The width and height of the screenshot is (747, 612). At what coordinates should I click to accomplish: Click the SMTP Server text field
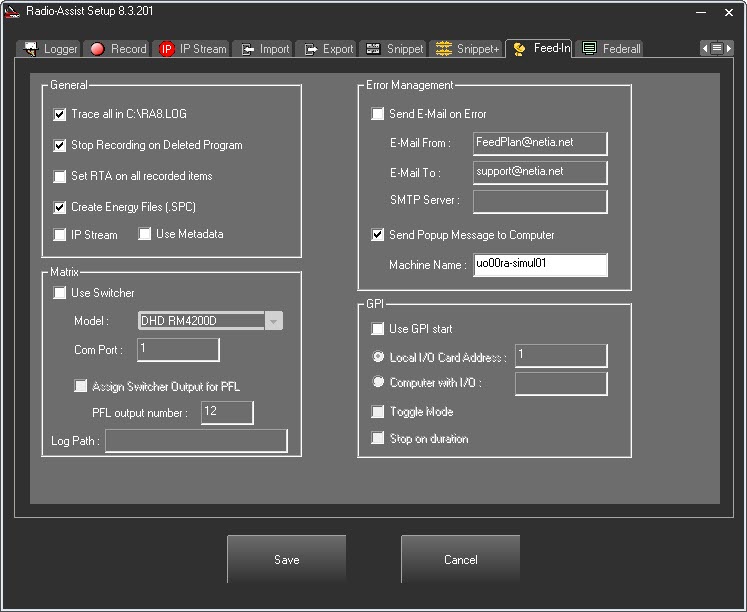point(540,201)
